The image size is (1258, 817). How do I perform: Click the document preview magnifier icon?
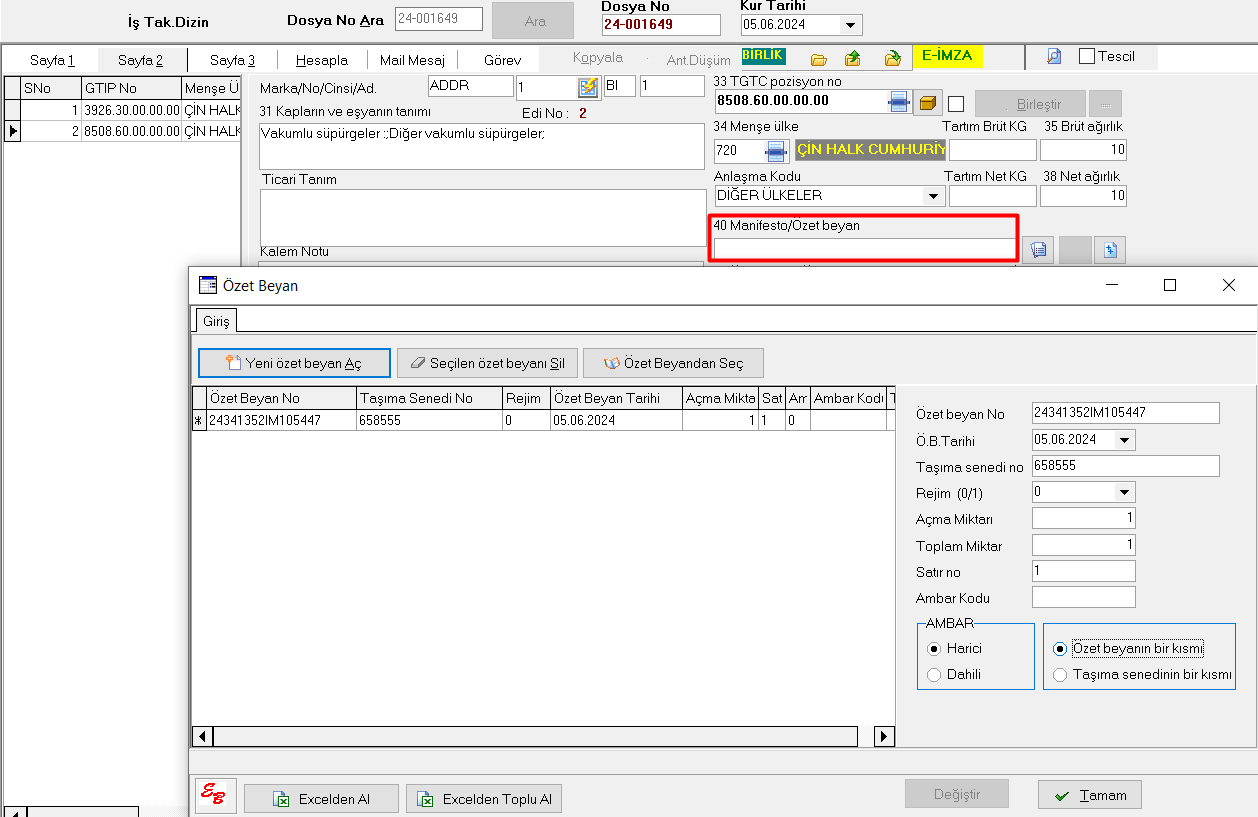pyautogui.click(x=1054, y=57)
